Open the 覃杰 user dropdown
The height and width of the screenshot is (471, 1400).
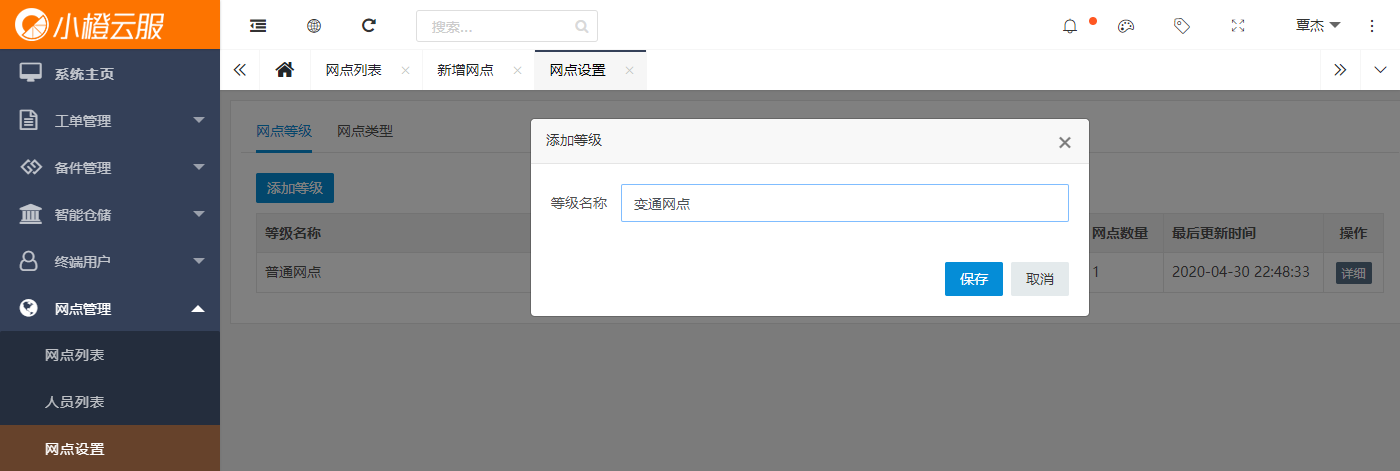pos(1317,26)
